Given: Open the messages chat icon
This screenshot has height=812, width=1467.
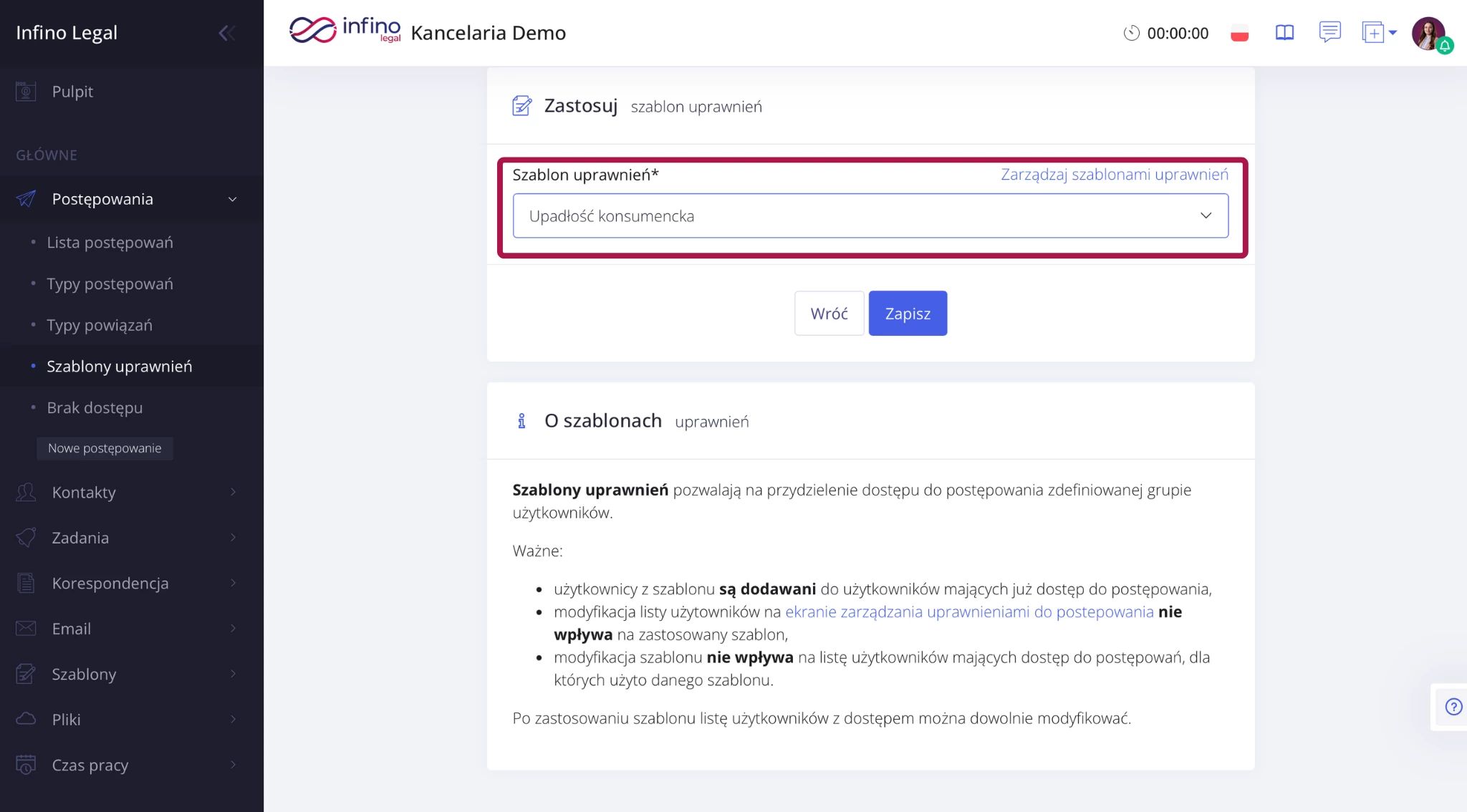Looking at the screenshot, I should (1329, 32).
